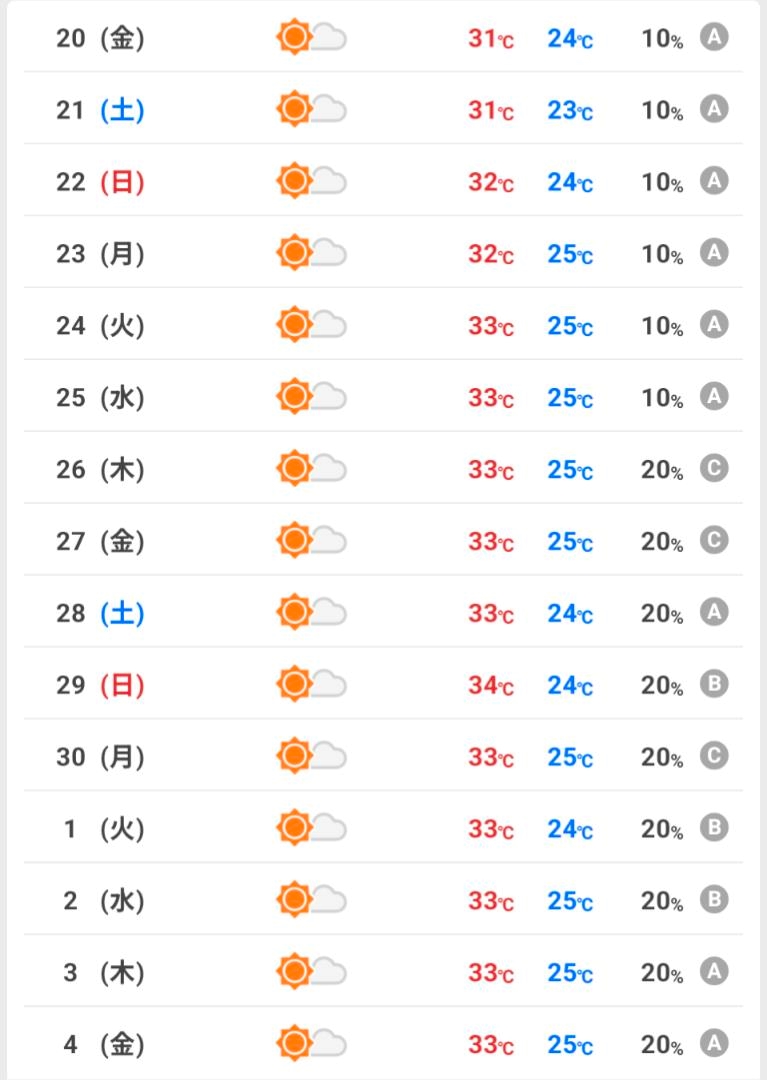Tap the reliability C badge on 26 (木)
This screenshot has width=767, height=1080.
pyautogui.click(x=713, y=468)
